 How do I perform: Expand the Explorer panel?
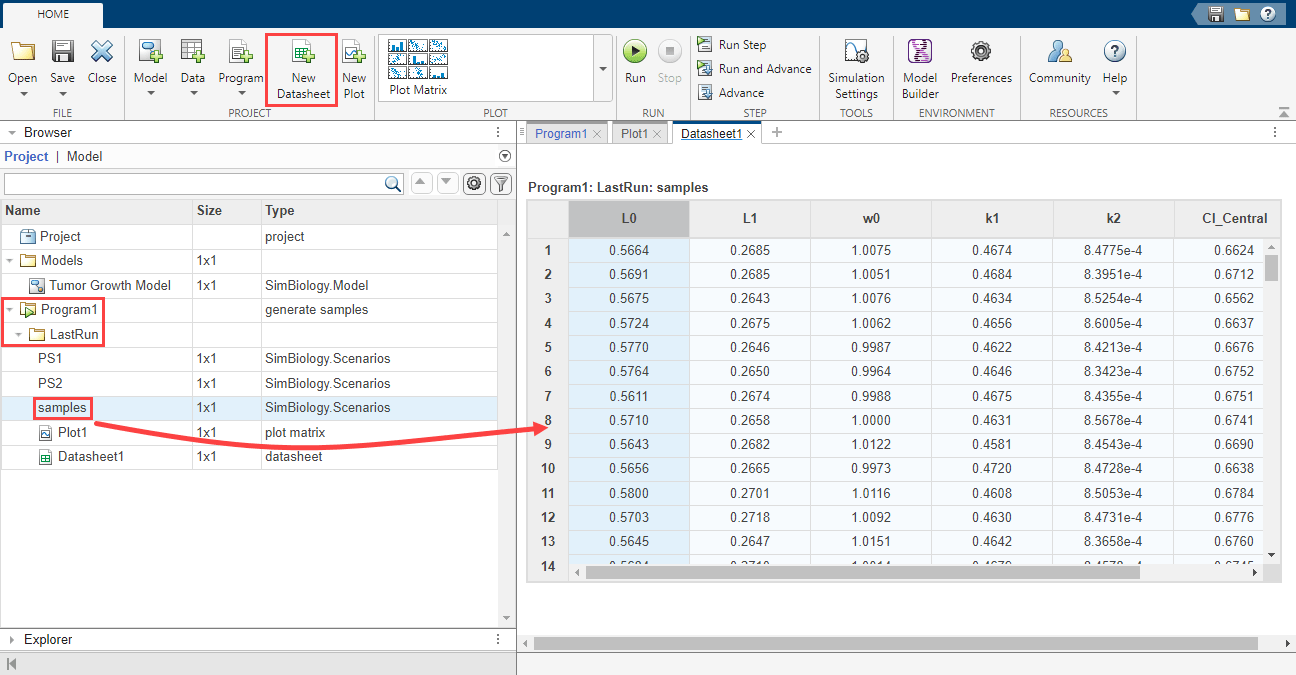[11, 640]
